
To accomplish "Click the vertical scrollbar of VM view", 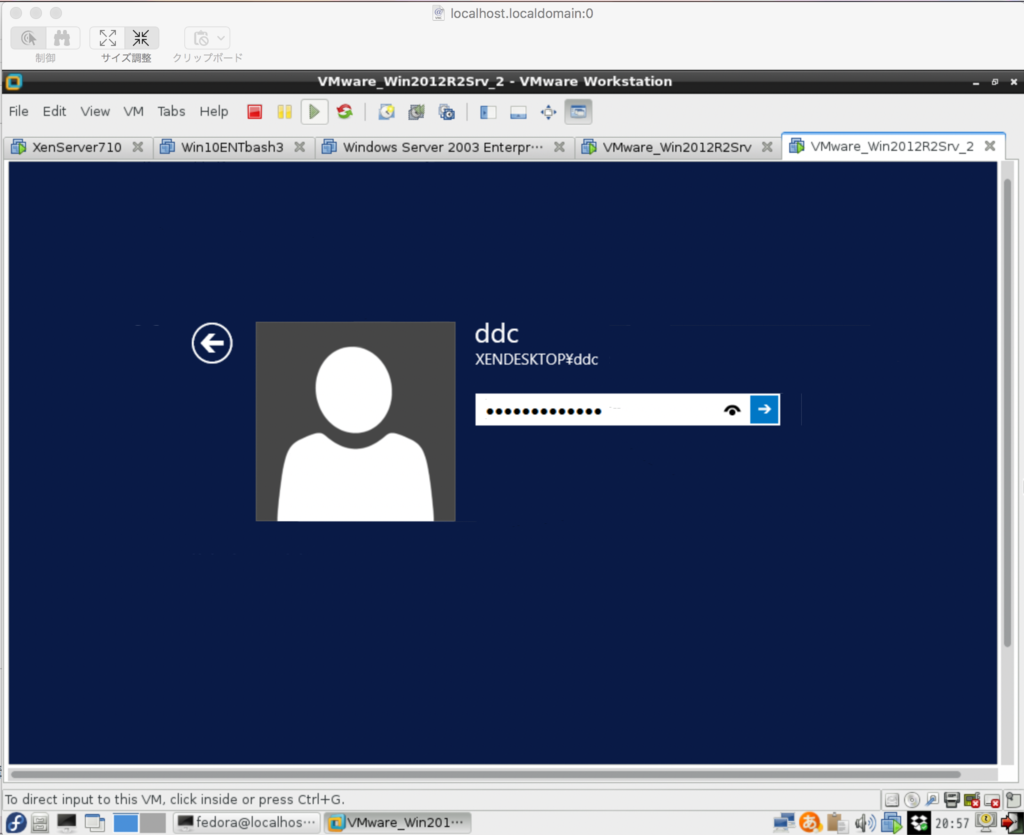I will click(1007, 411).
